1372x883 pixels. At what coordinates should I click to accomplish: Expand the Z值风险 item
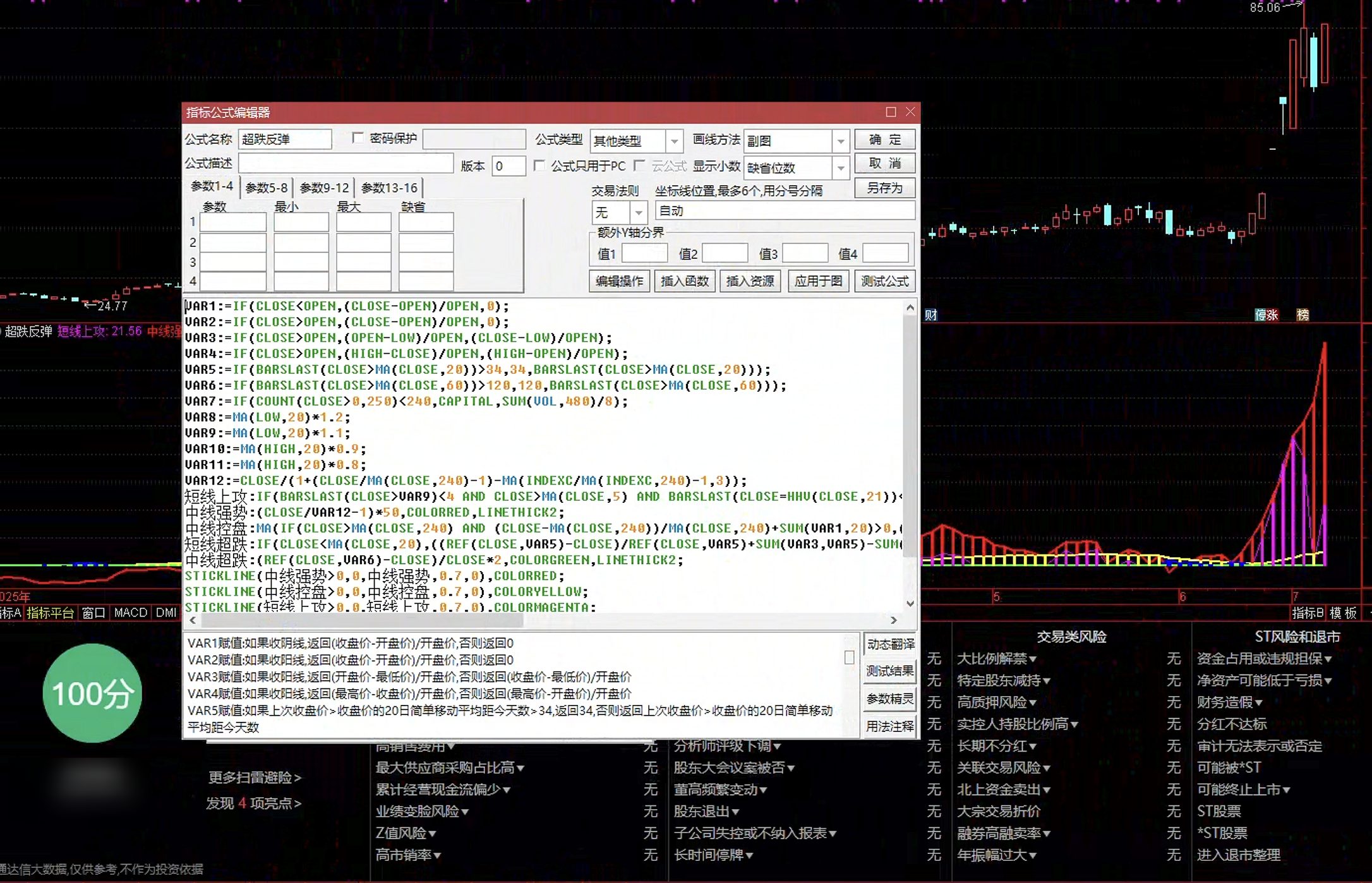click(406, 833)
